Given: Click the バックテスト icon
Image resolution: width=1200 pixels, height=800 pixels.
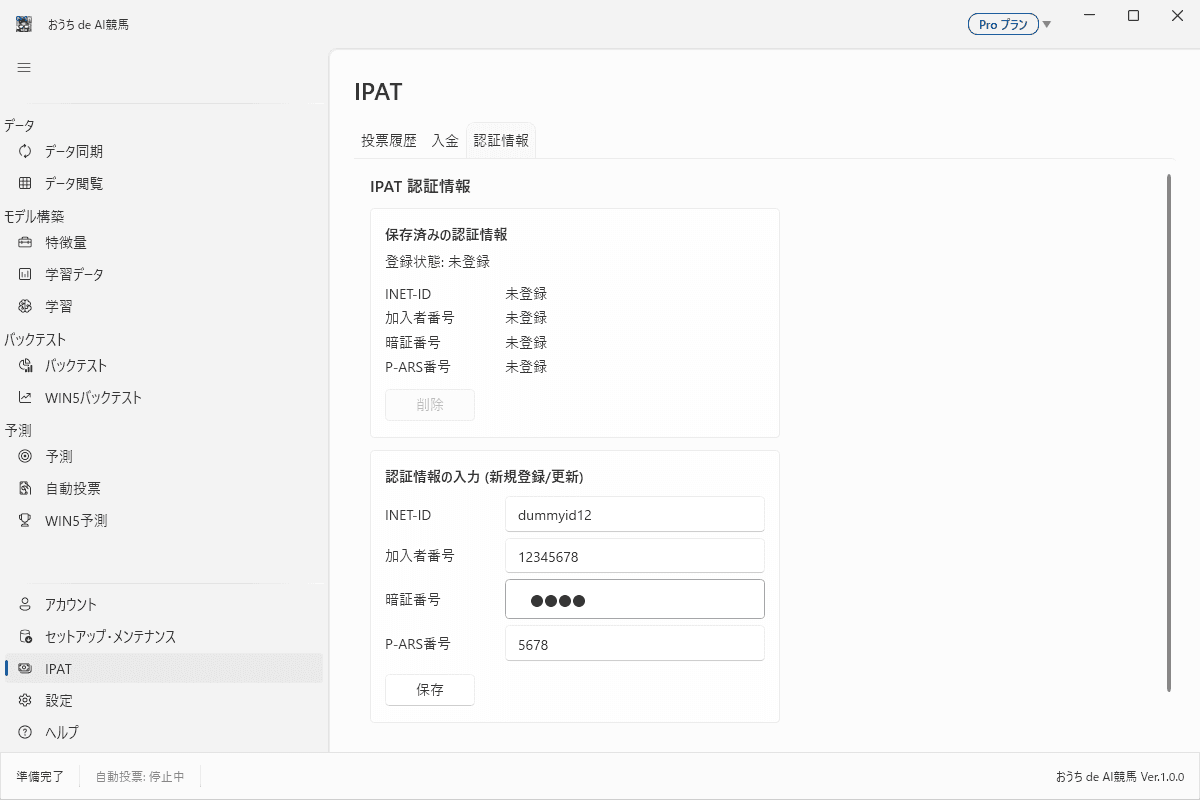Looking at the screenshot, I should pos(25,366).
